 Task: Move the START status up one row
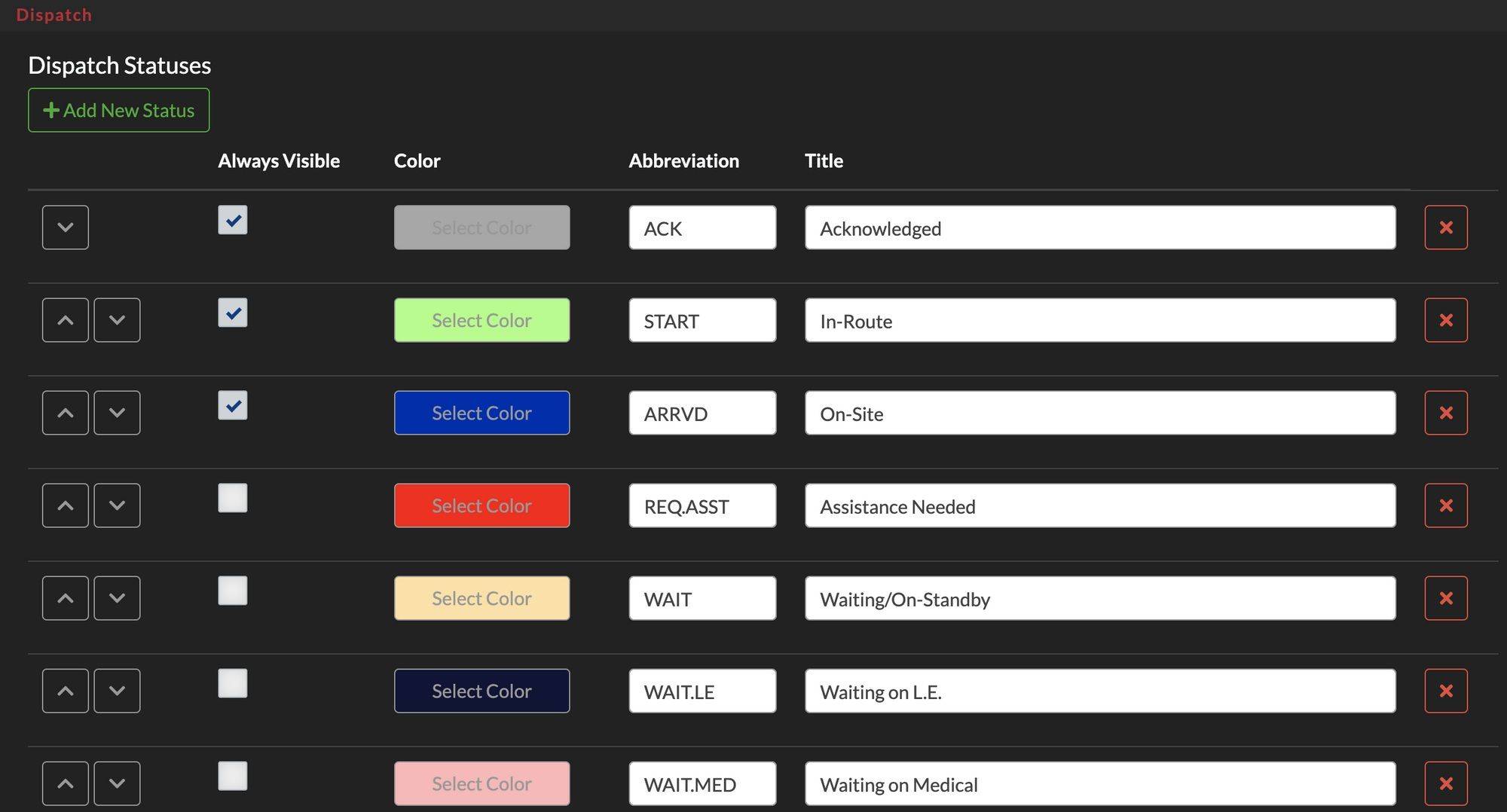(x=65, y=319)
